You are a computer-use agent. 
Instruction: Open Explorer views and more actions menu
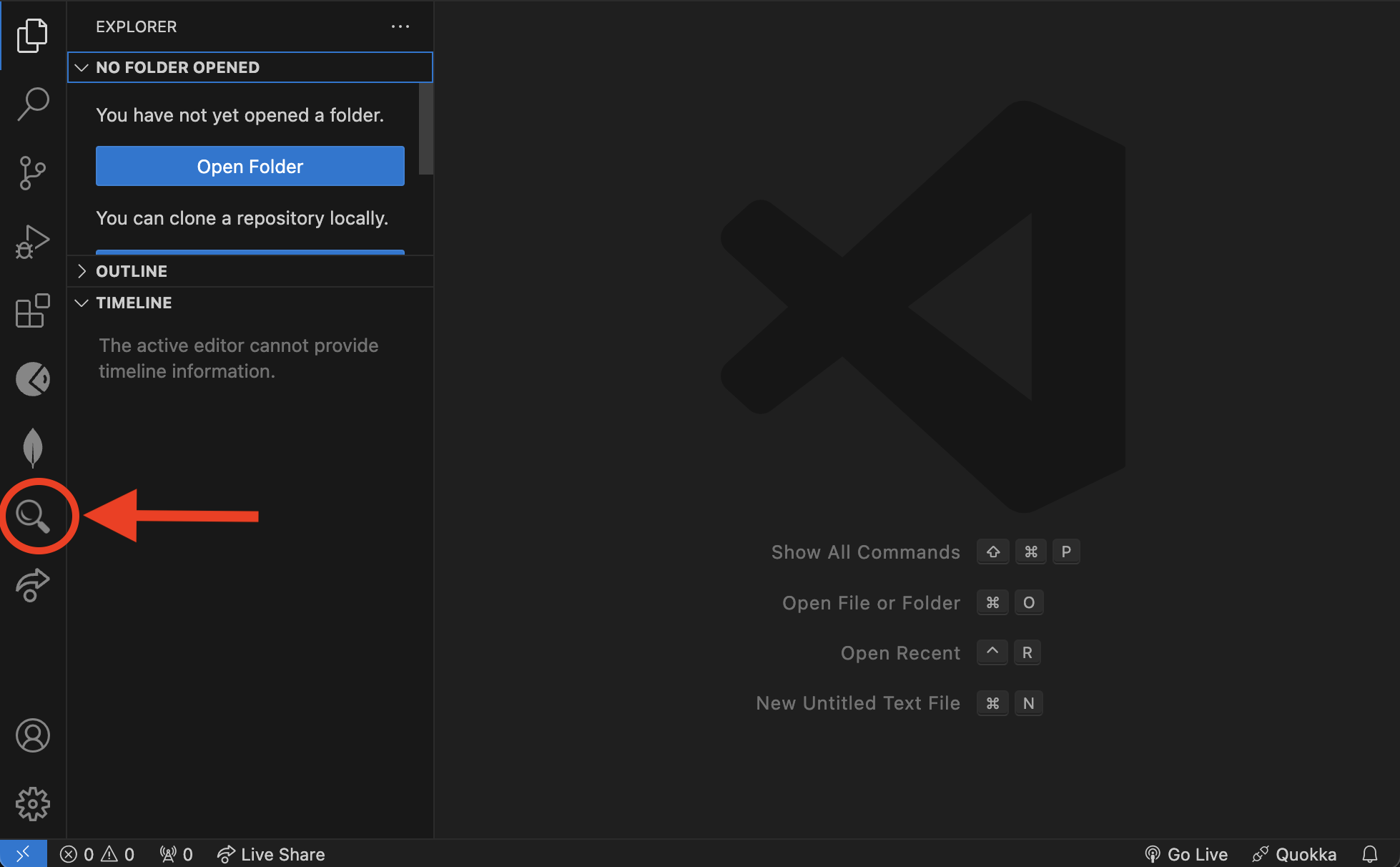coord(400,26)
